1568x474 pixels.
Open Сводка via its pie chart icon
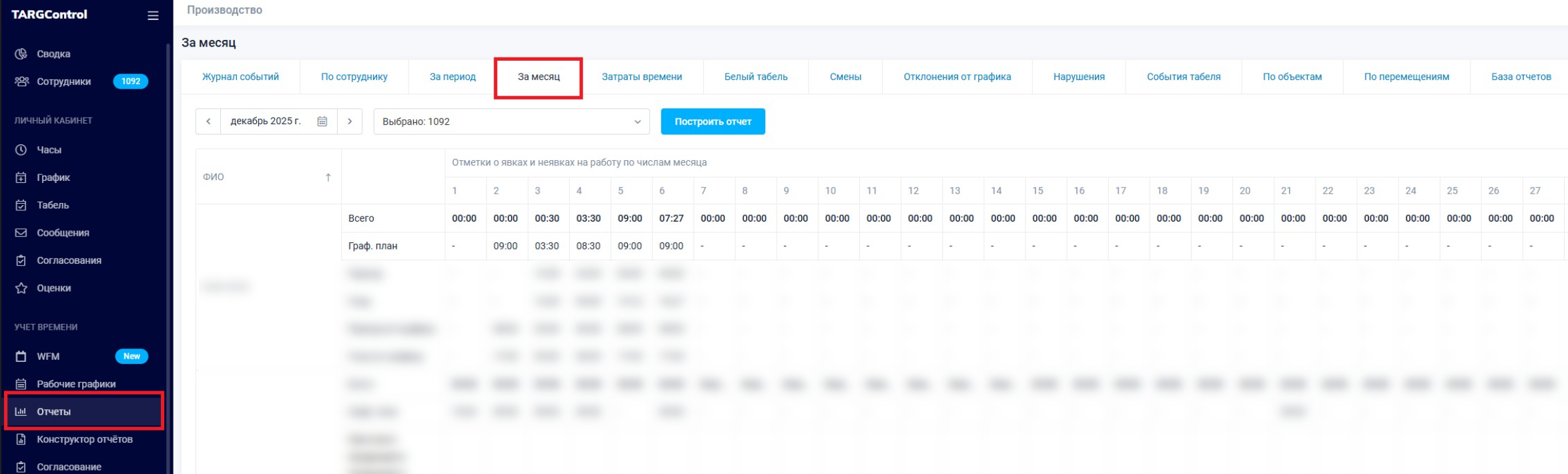coord(21,54)
